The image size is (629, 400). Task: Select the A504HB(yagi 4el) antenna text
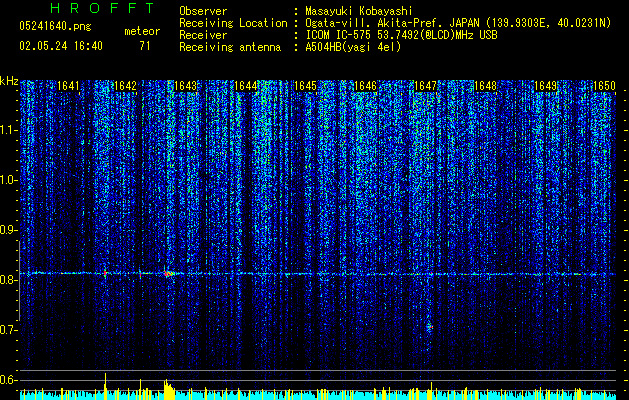[x=353, y=47]
